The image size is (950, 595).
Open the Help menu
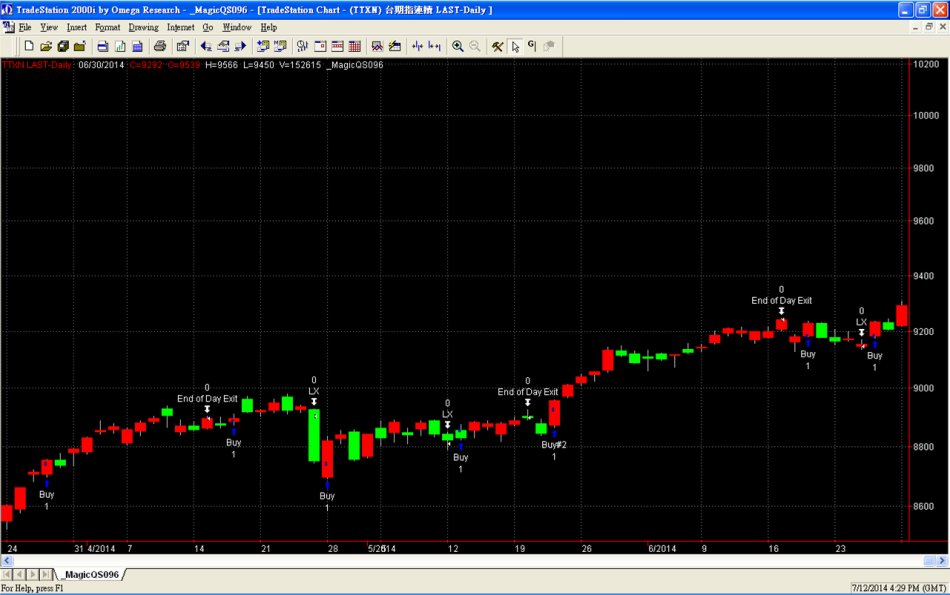tap(268, 27)
